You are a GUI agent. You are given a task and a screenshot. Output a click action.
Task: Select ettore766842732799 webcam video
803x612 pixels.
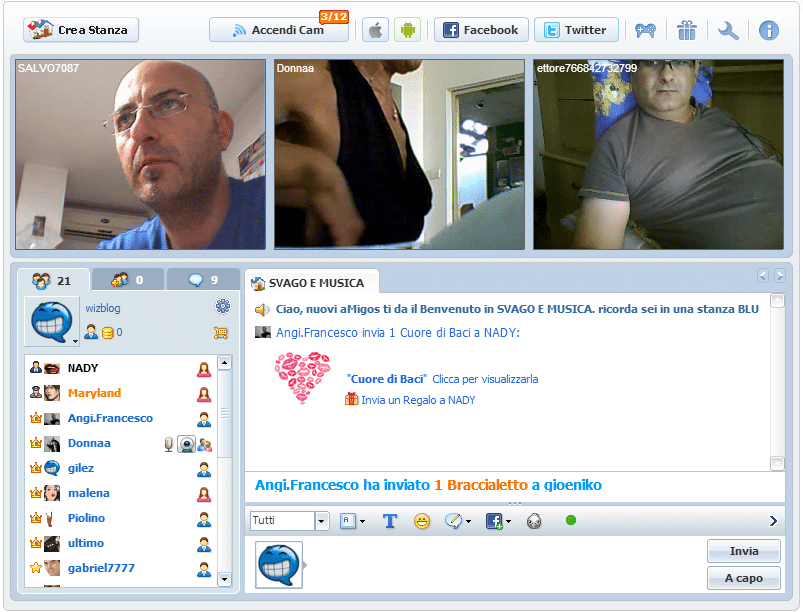pos(659,155)
